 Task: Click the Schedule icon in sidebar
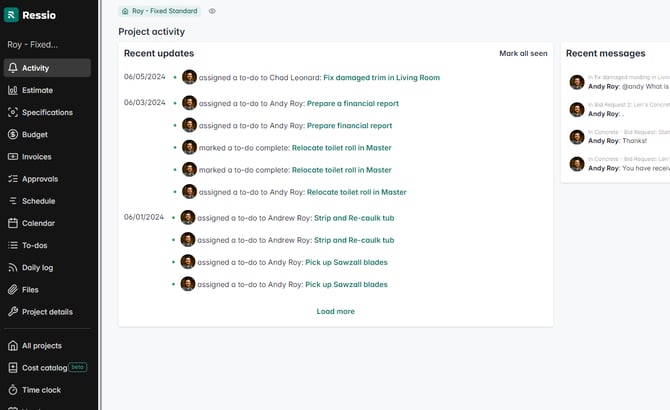click(13, 201)
